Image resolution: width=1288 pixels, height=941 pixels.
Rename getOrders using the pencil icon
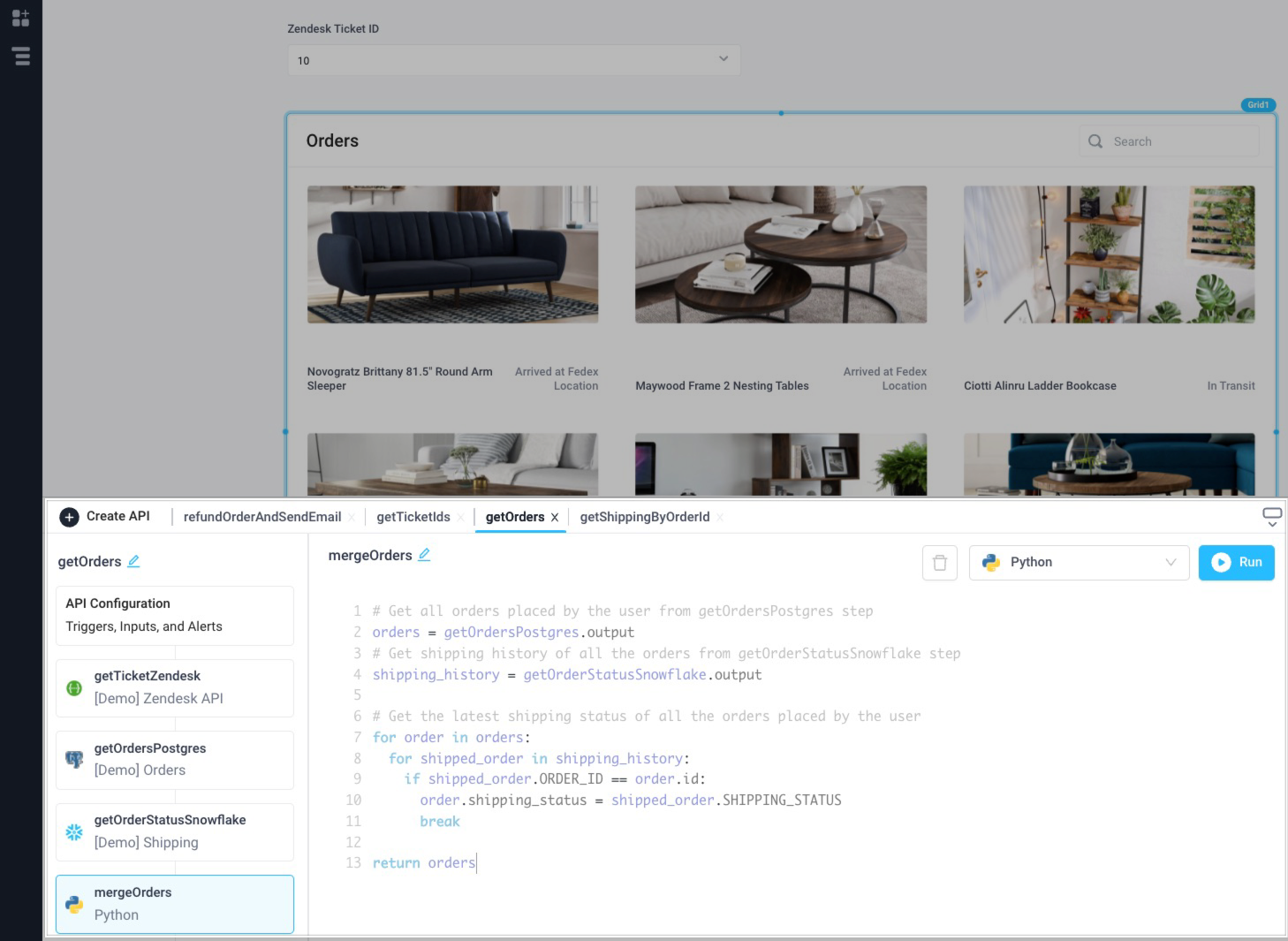[x=134, y=560]
